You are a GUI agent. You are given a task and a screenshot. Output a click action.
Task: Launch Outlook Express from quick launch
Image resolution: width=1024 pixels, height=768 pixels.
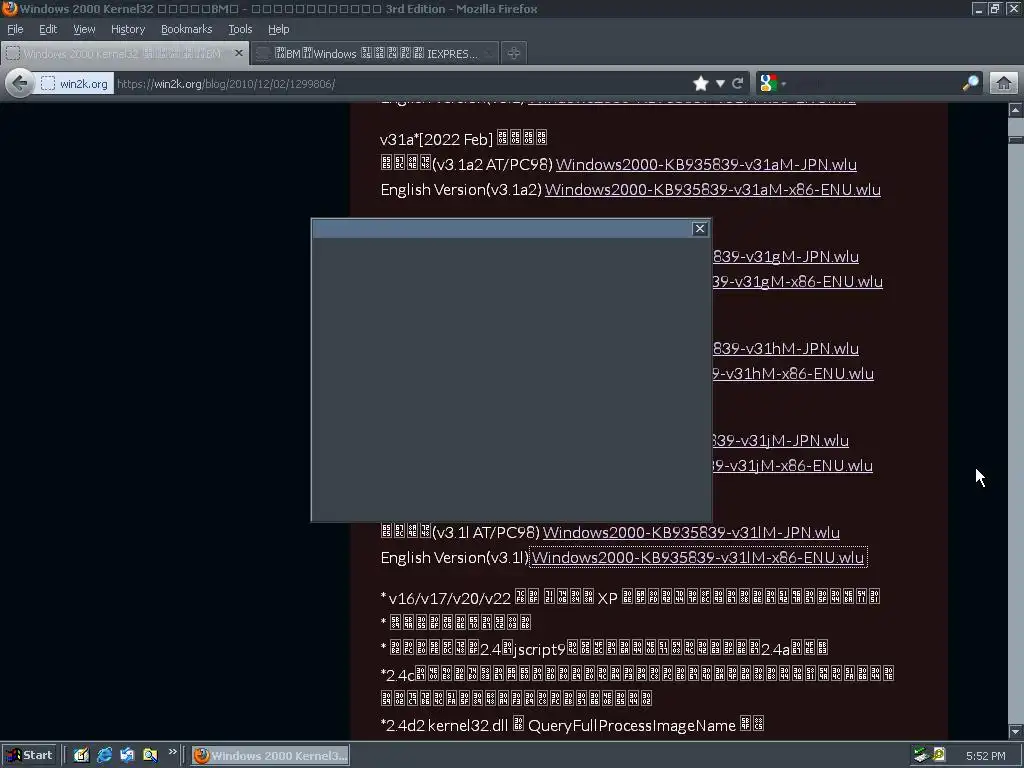pos(127,755)
